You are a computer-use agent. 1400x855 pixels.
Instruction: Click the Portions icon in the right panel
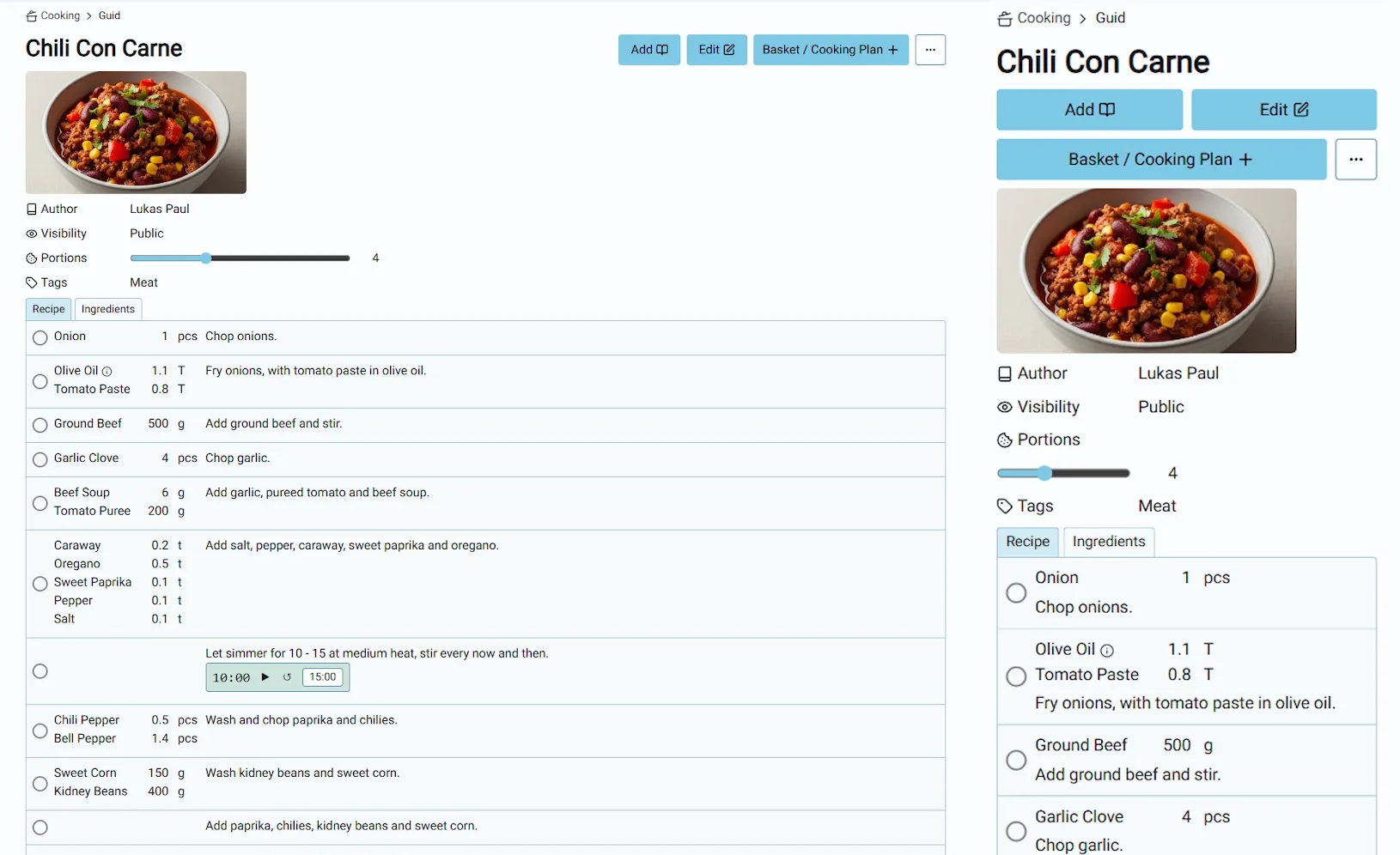(x=1004, y=440)
